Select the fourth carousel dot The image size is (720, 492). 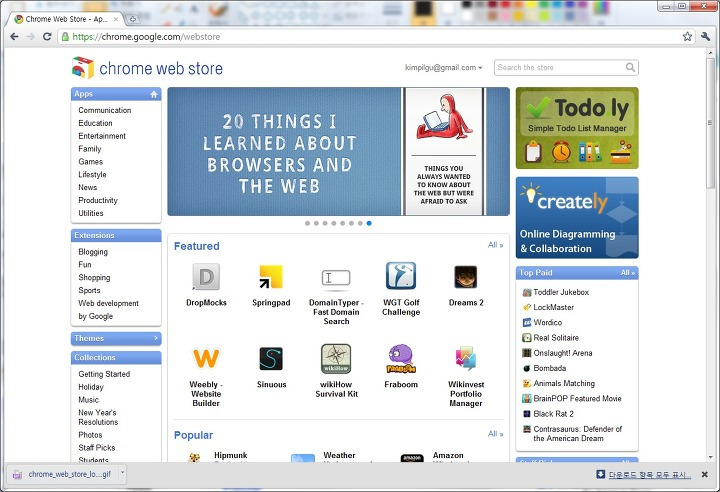[x=334, y=223]
